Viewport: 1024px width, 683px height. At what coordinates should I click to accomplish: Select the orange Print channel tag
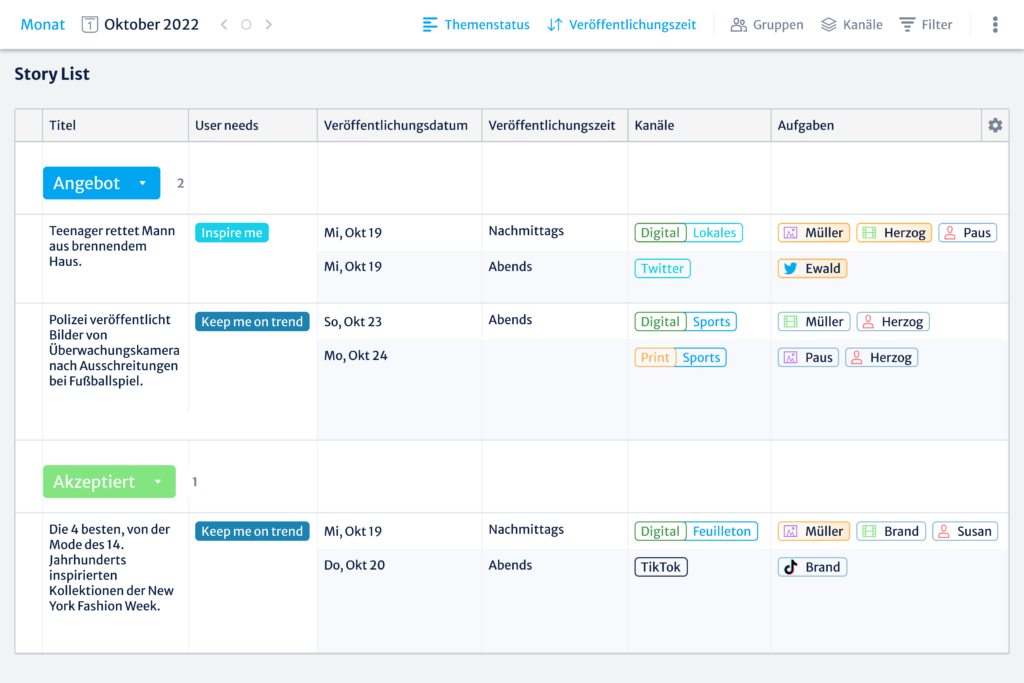655,357
